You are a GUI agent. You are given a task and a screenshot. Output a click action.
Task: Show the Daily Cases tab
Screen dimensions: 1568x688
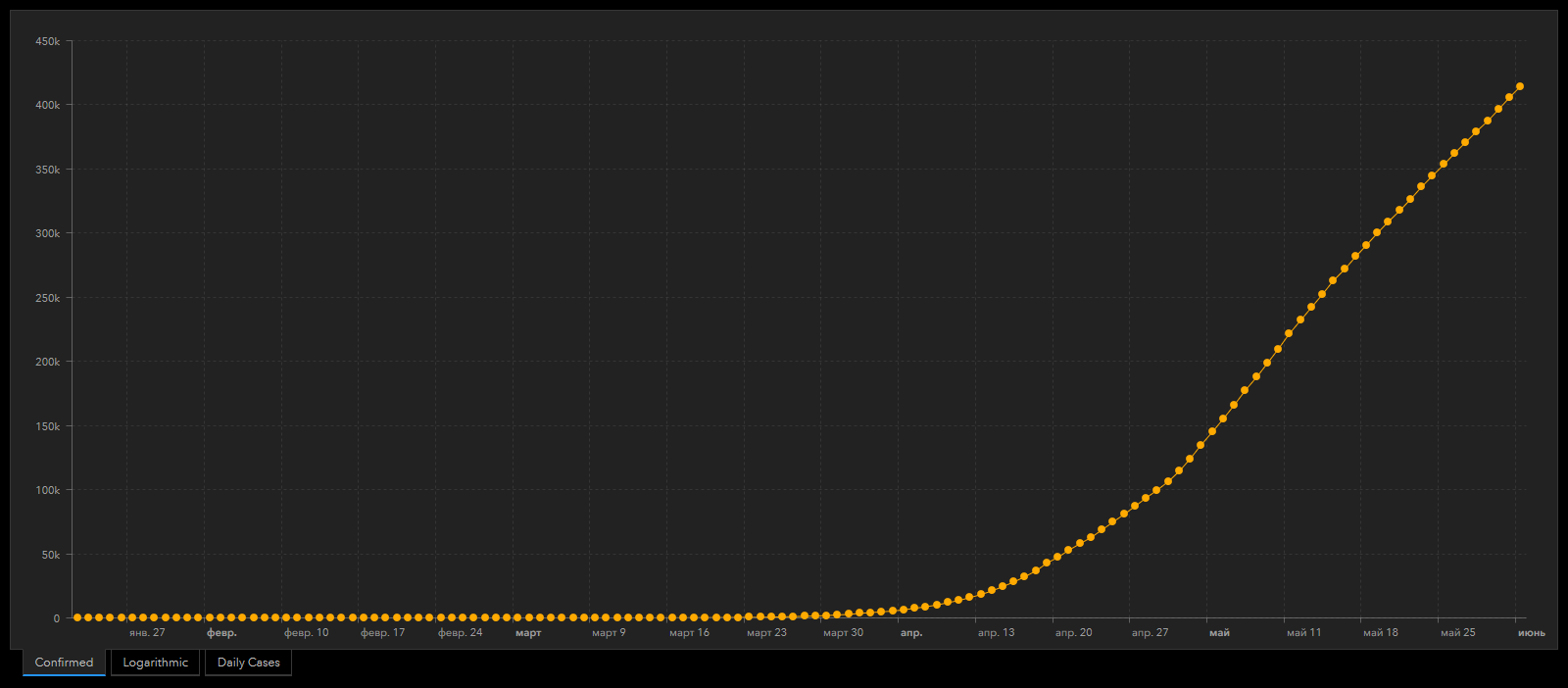pos(248,663)
